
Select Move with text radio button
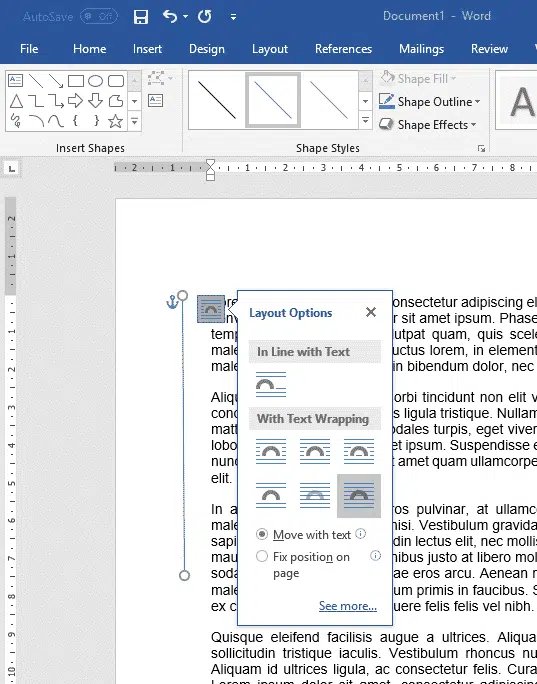[262, 534]
